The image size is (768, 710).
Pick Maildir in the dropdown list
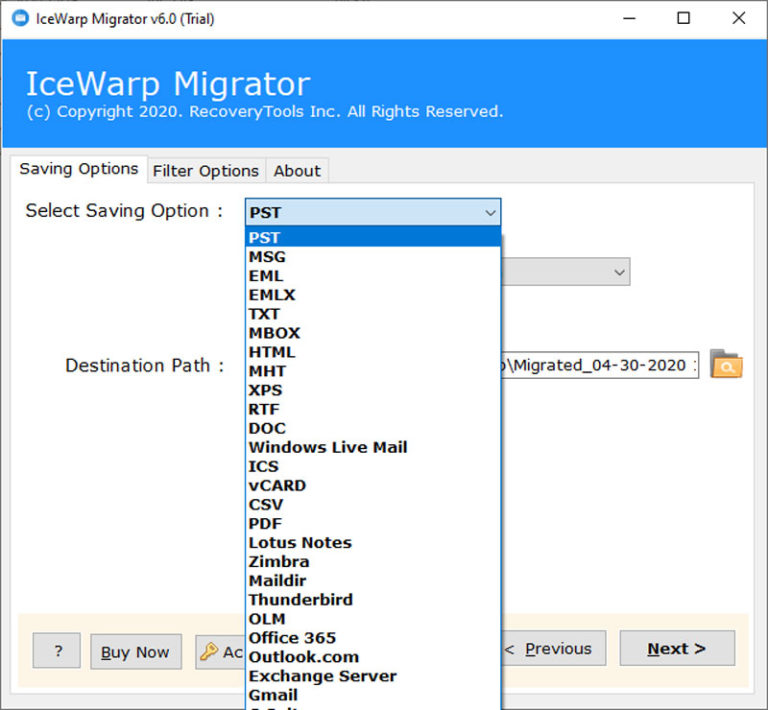[373, 581]
